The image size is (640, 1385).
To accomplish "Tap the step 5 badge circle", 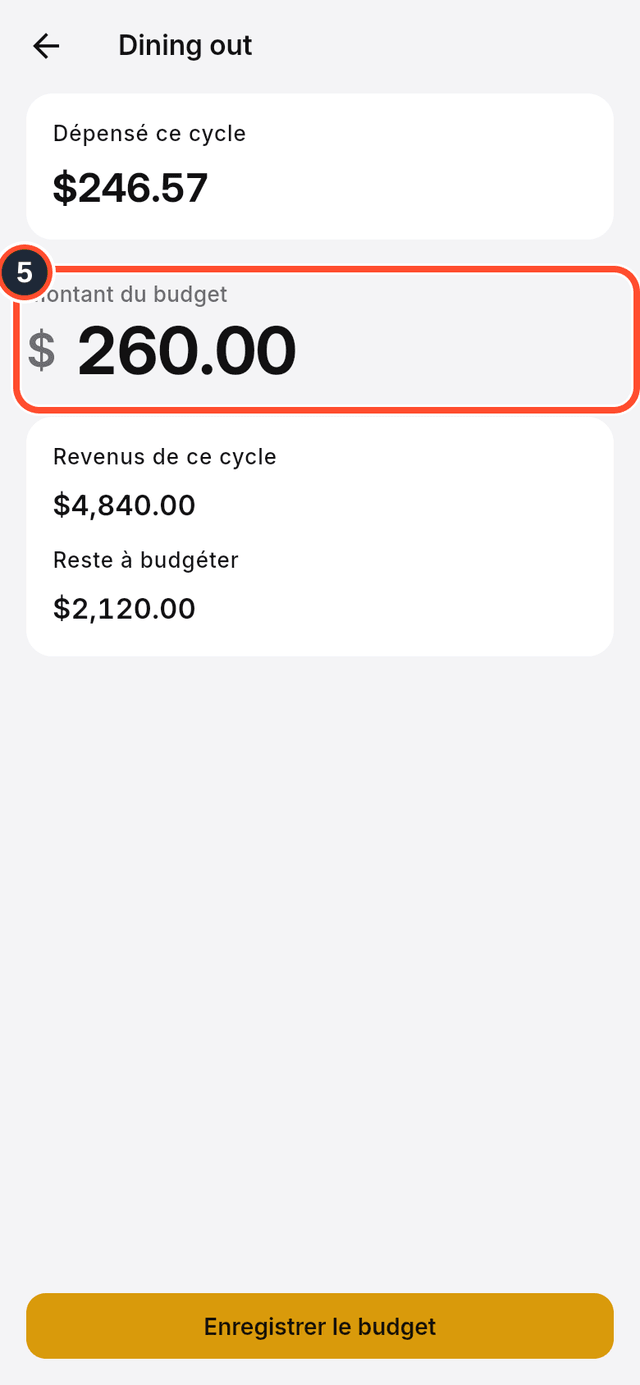I will (25, 272).
